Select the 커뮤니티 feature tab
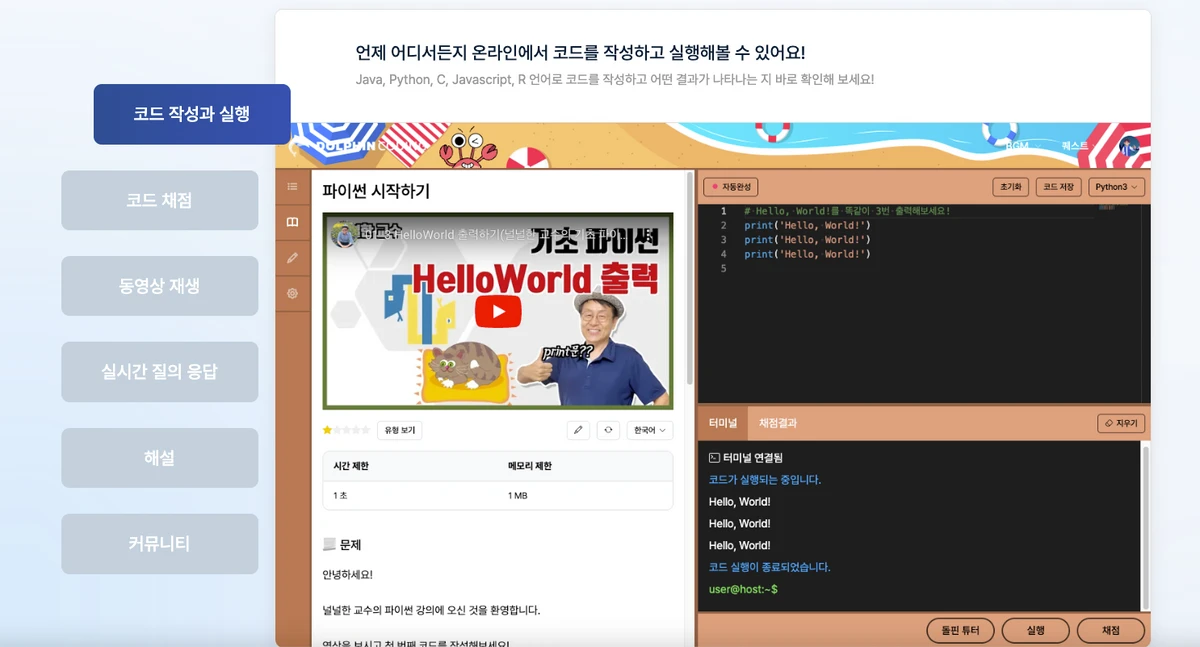Image resolution: width=1200 pixels, height=647 pixels. coord(160,544)
